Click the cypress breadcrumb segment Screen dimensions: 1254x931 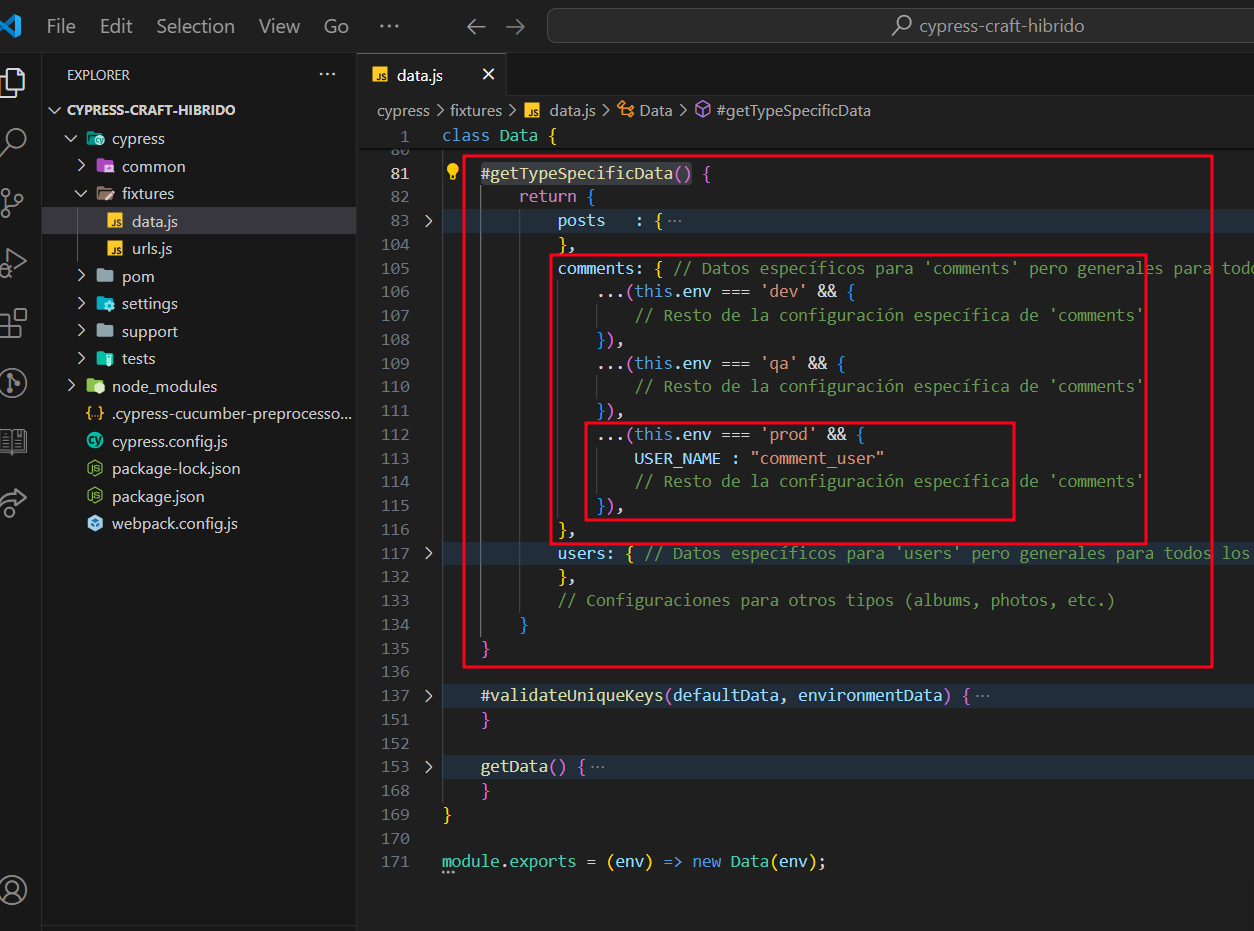(x=403, y=111)
